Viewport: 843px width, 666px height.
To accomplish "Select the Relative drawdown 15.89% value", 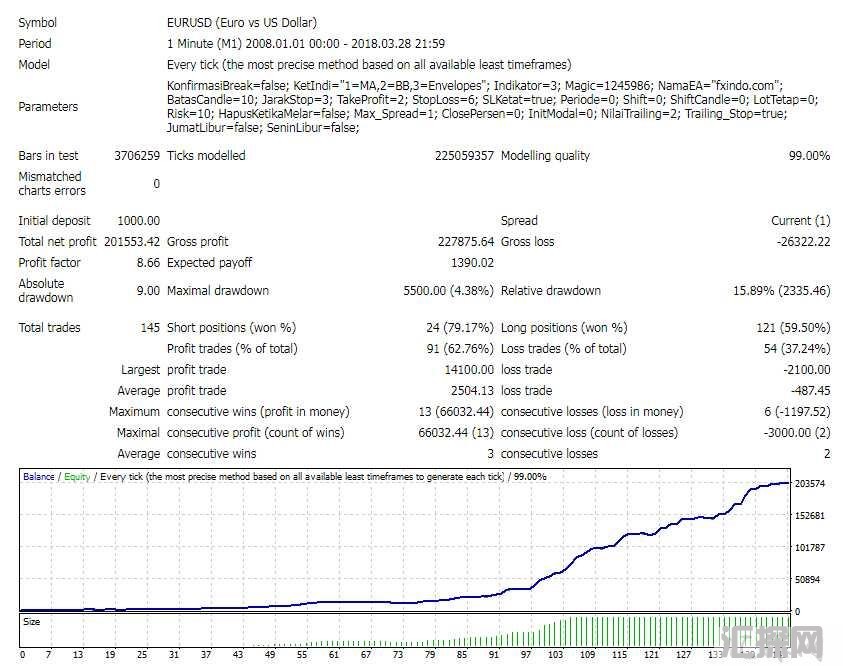I will (781, 291).
